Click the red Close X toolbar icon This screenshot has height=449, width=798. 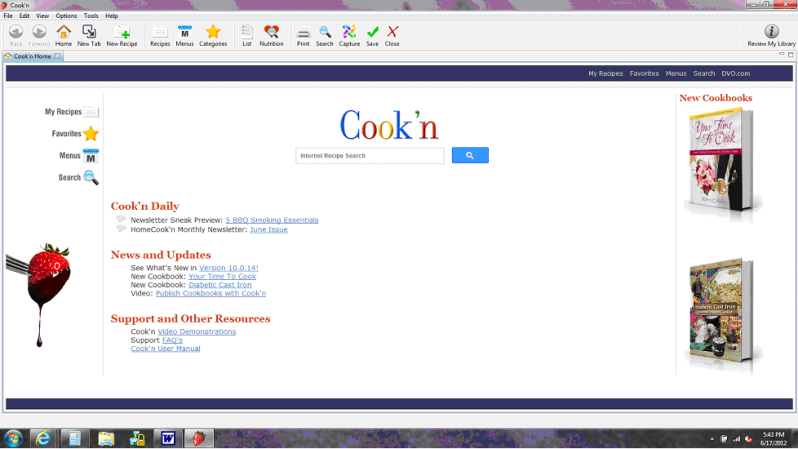(392, 35)
